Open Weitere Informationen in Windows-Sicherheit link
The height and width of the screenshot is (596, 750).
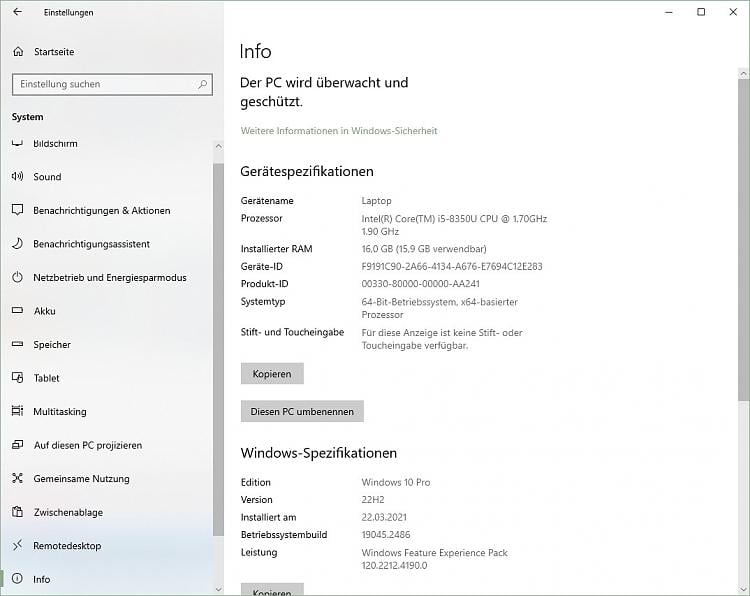[x=339, y=131]
